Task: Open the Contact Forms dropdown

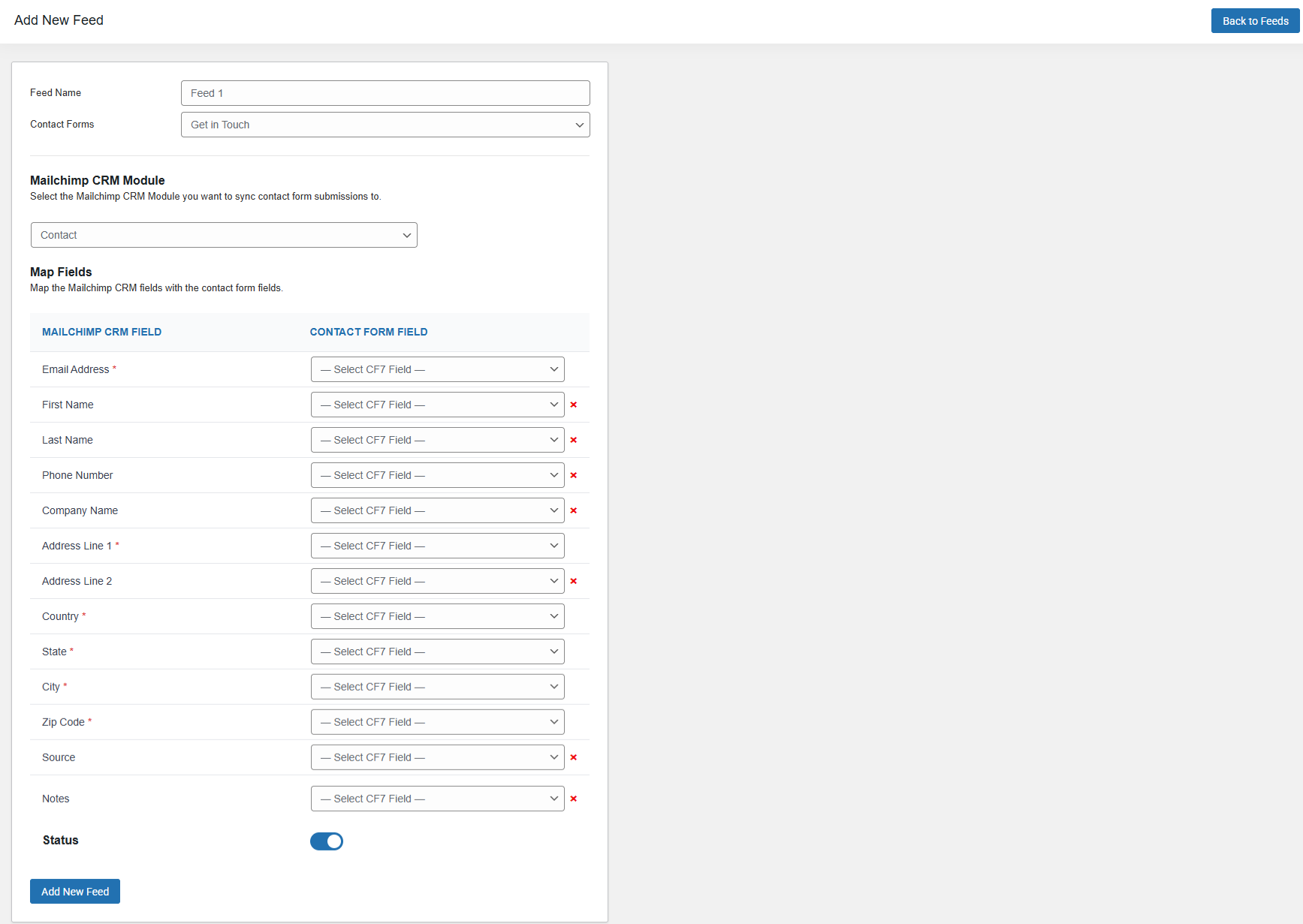Action: point(385,125)
